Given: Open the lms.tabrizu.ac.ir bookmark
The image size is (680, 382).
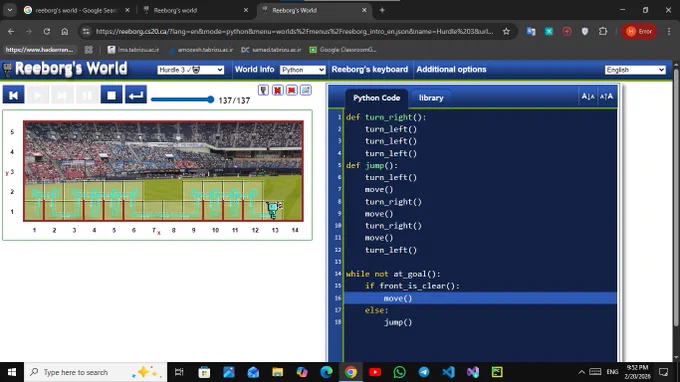Looking at the screenshot, I should tap(134, 50).
